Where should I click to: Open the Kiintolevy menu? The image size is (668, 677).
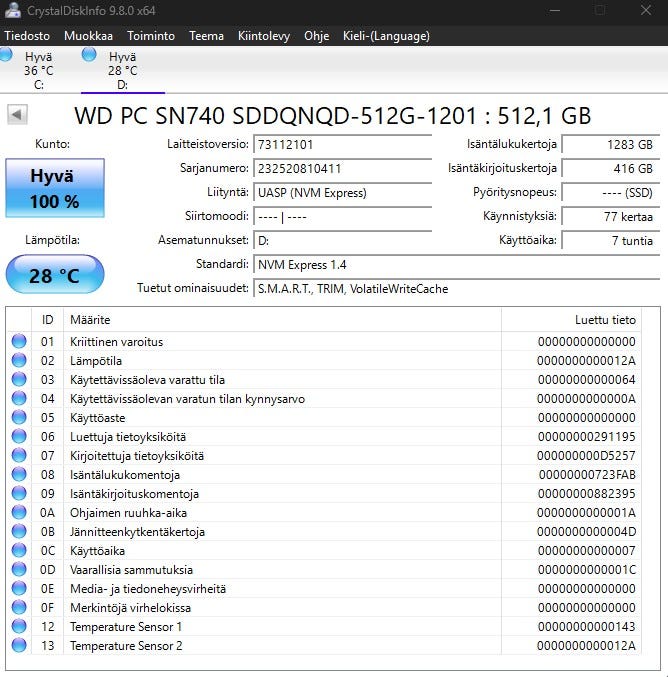[x=264, y=36]
